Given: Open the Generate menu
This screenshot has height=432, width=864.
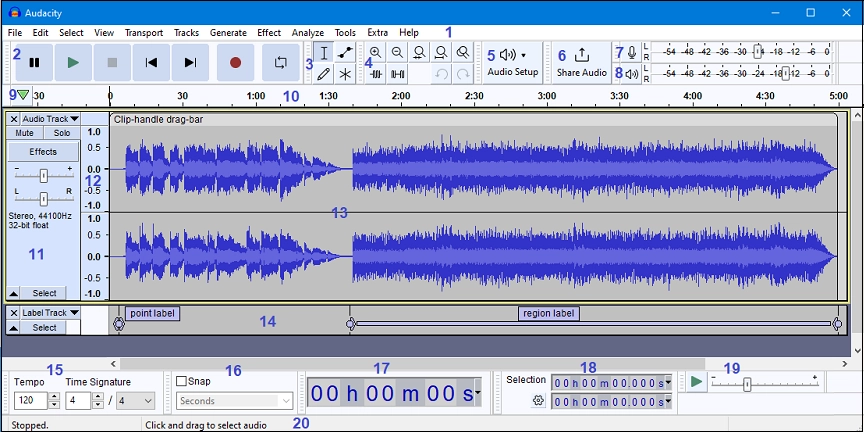Looking at the screenshot, I should pos(228,33).
